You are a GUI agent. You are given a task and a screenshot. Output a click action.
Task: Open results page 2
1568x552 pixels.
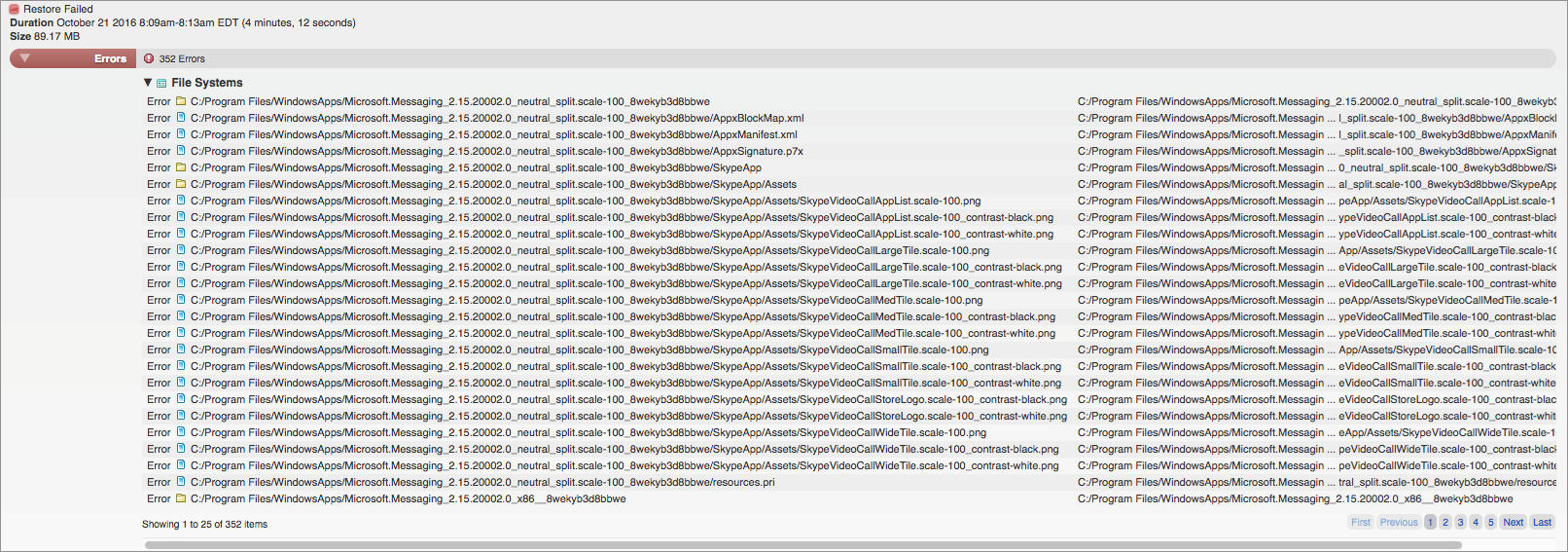tap(1445, 522)
